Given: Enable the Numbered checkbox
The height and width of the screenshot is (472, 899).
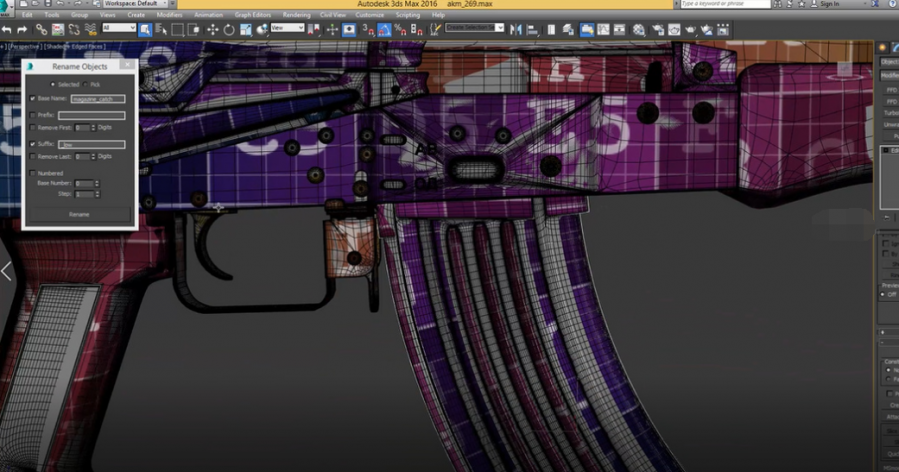Looking at the screenshot, I should point(32,173).
